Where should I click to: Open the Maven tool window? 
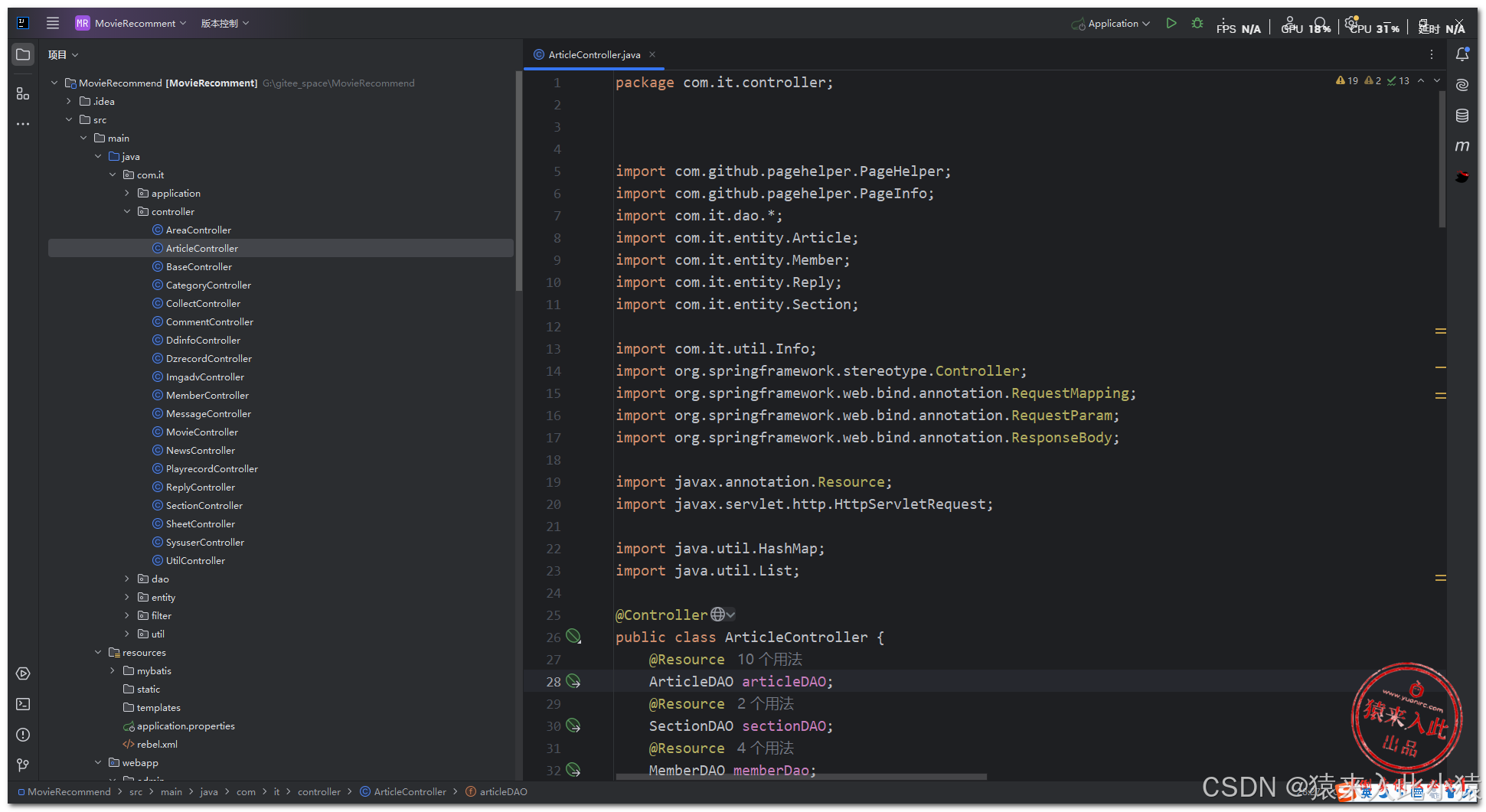click(1462, 146)
